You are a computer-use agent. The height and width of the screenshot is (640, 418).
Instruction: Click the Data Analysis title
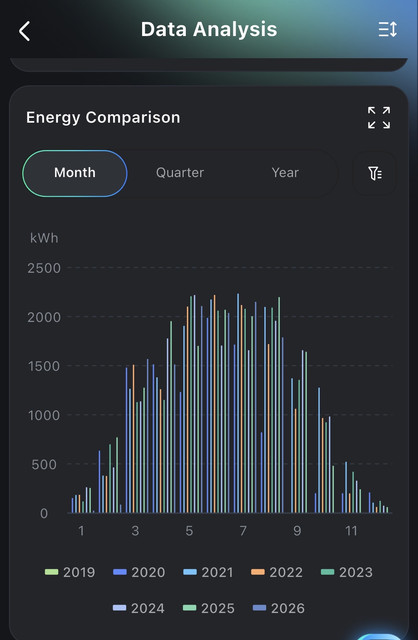[209, 29]
